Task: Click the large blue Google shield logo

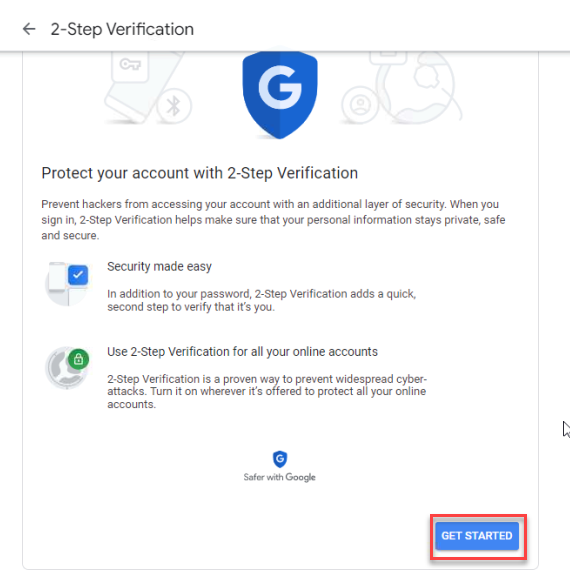Action: (x=280, y=95)
